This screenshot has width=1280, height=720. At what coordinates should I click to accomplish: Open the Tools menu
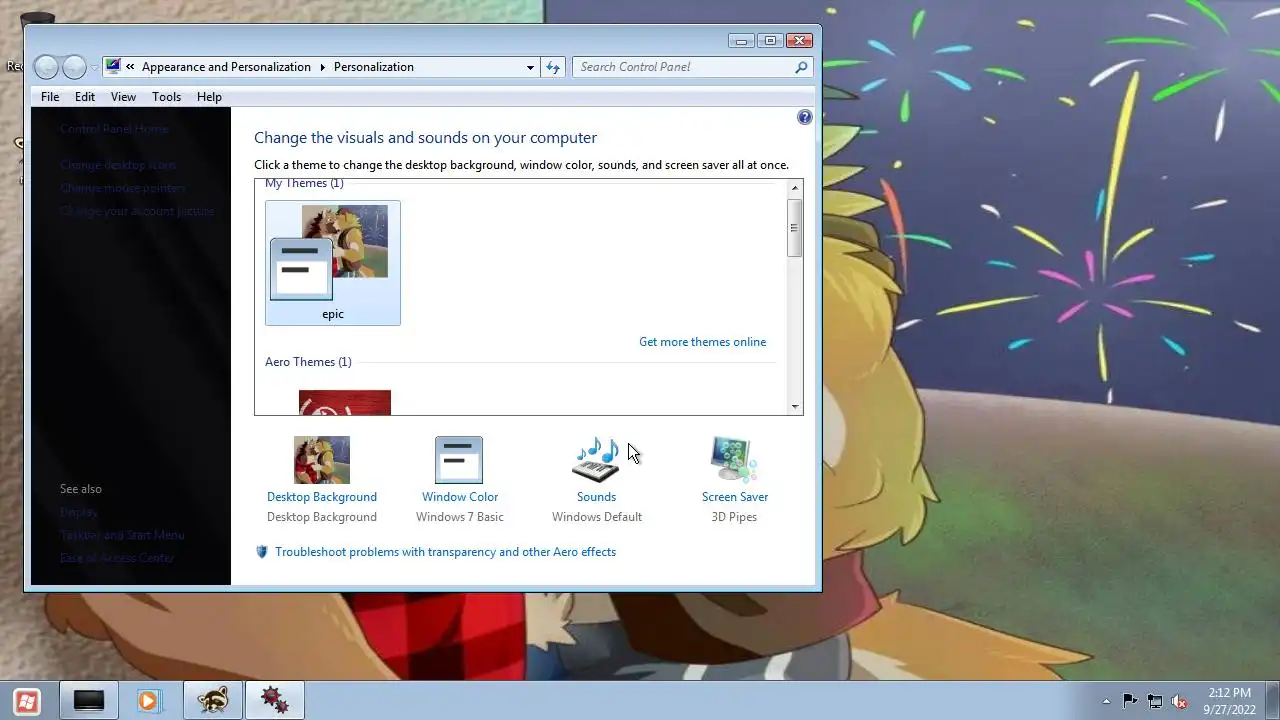click(166, 97)
